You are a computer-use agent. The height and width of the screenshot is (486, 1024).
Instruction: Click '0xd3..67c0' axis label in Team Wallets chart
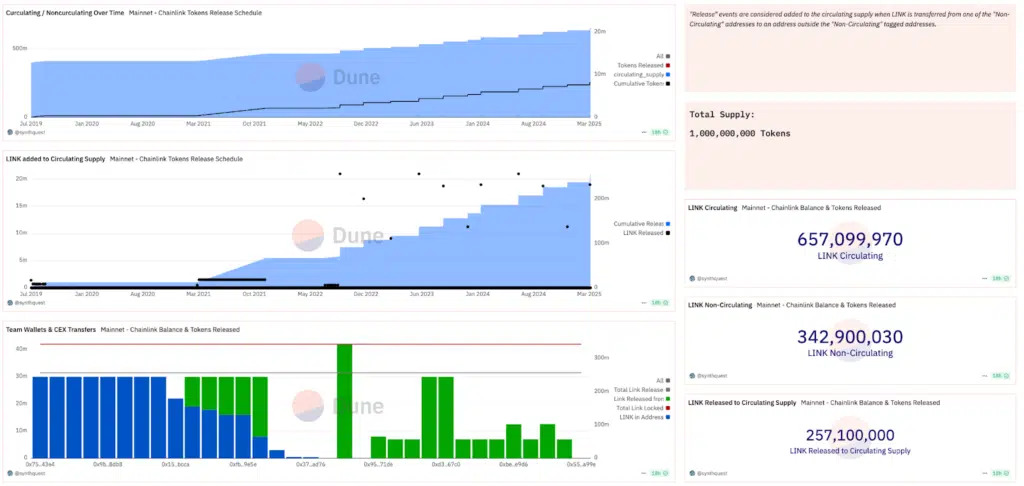point(446,463)
